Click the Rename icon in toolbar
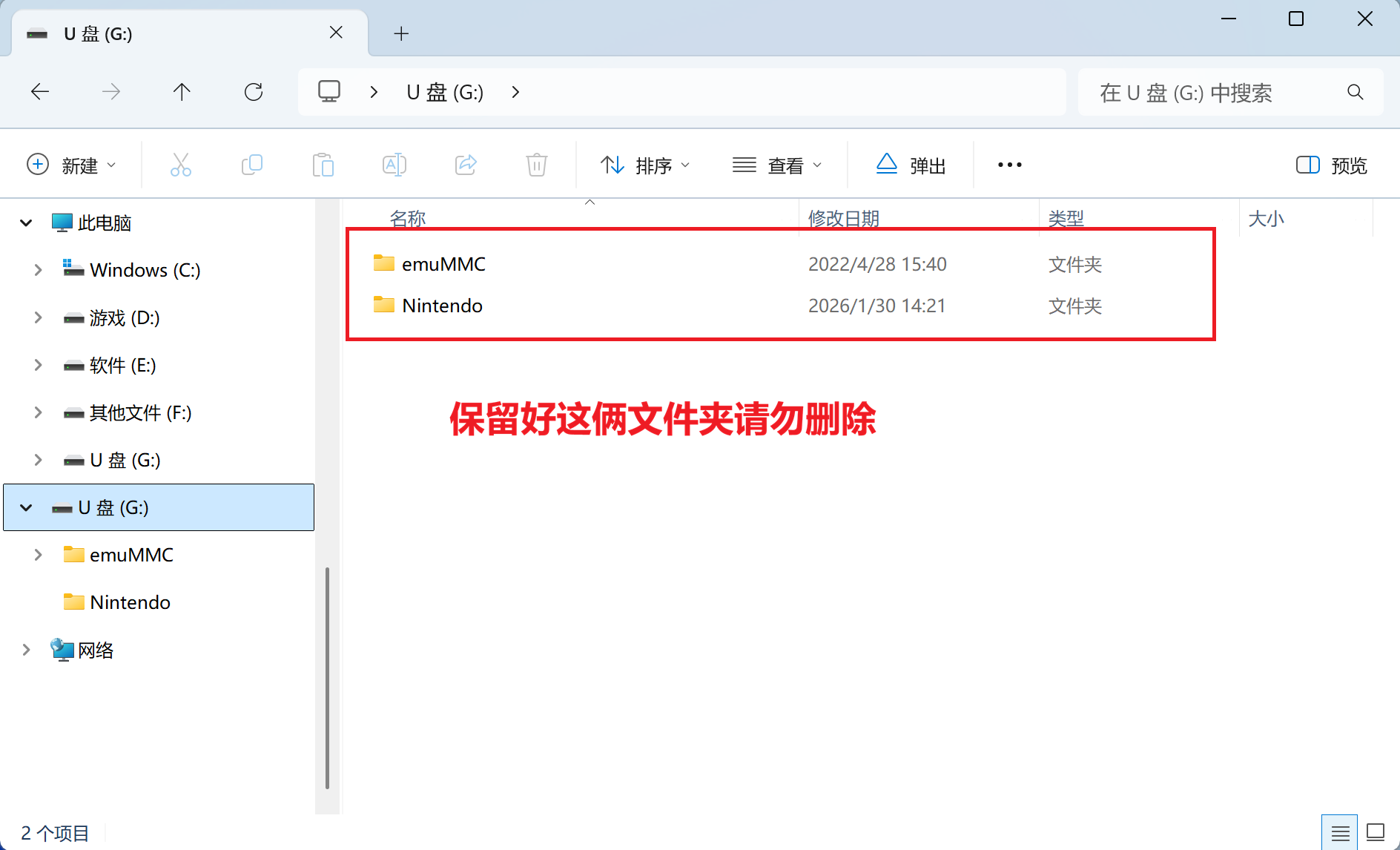The height and width of the screenshot is (850, 1400). (x=394, y=165)
